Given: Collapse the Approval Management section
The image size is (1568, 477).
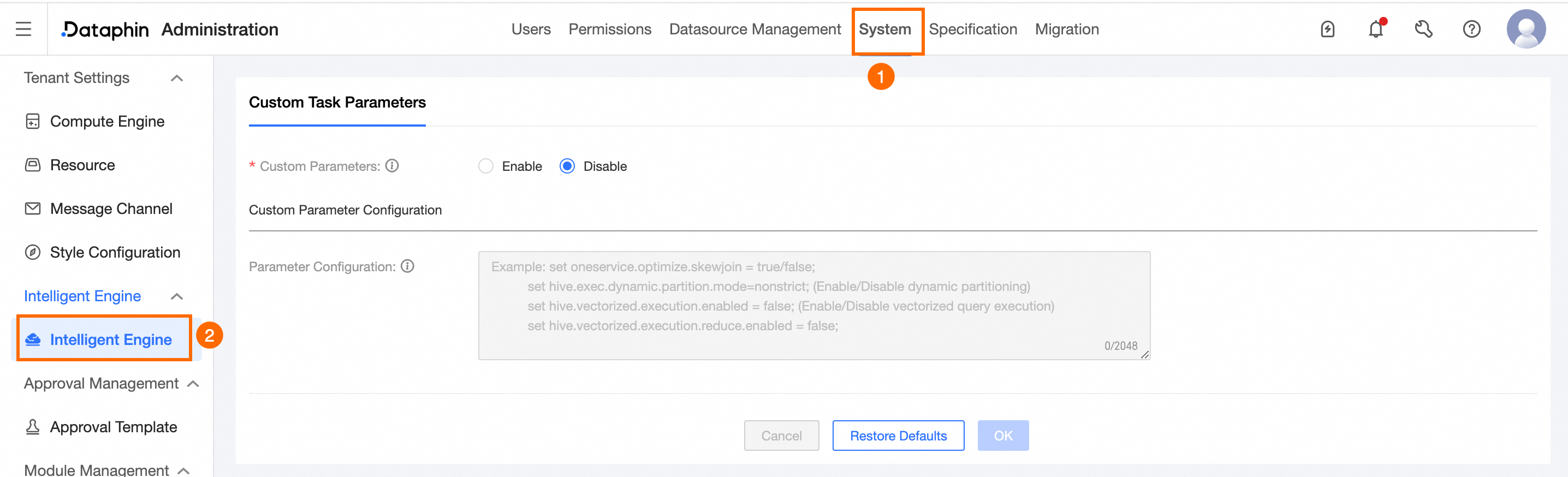Looking at the screenshot, I should tap(194, 383).
